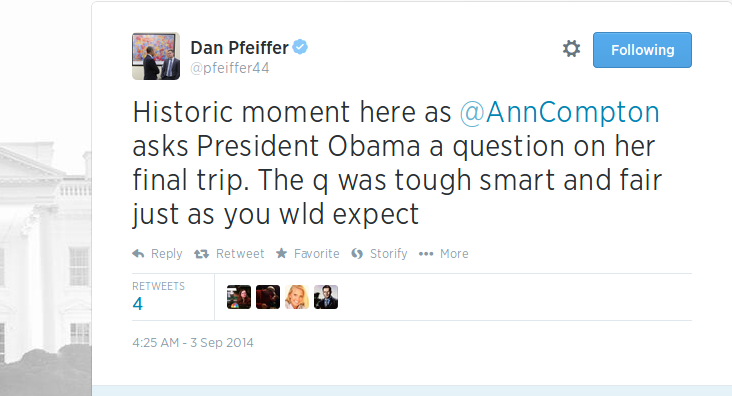
Task: Click the Favorite star icon
Action: point(282,253)
